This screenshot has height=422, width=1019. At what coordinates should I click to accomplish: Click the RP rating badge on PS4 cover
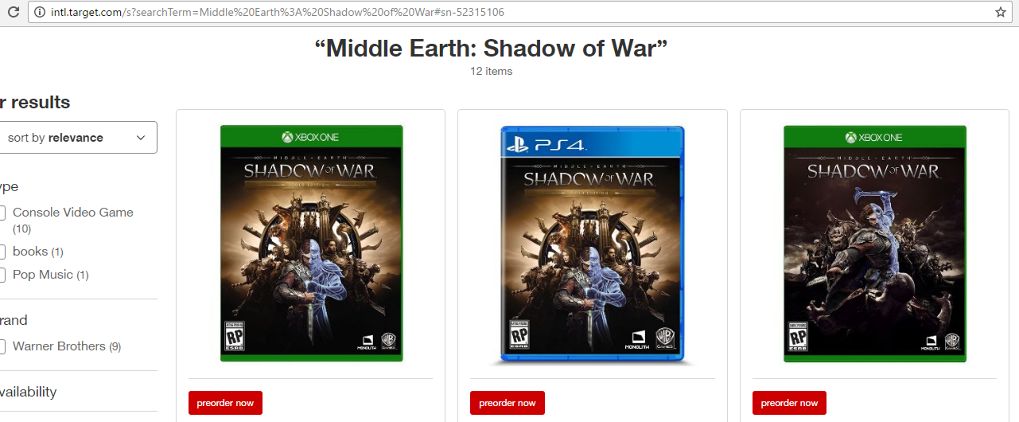coord(519,335)
